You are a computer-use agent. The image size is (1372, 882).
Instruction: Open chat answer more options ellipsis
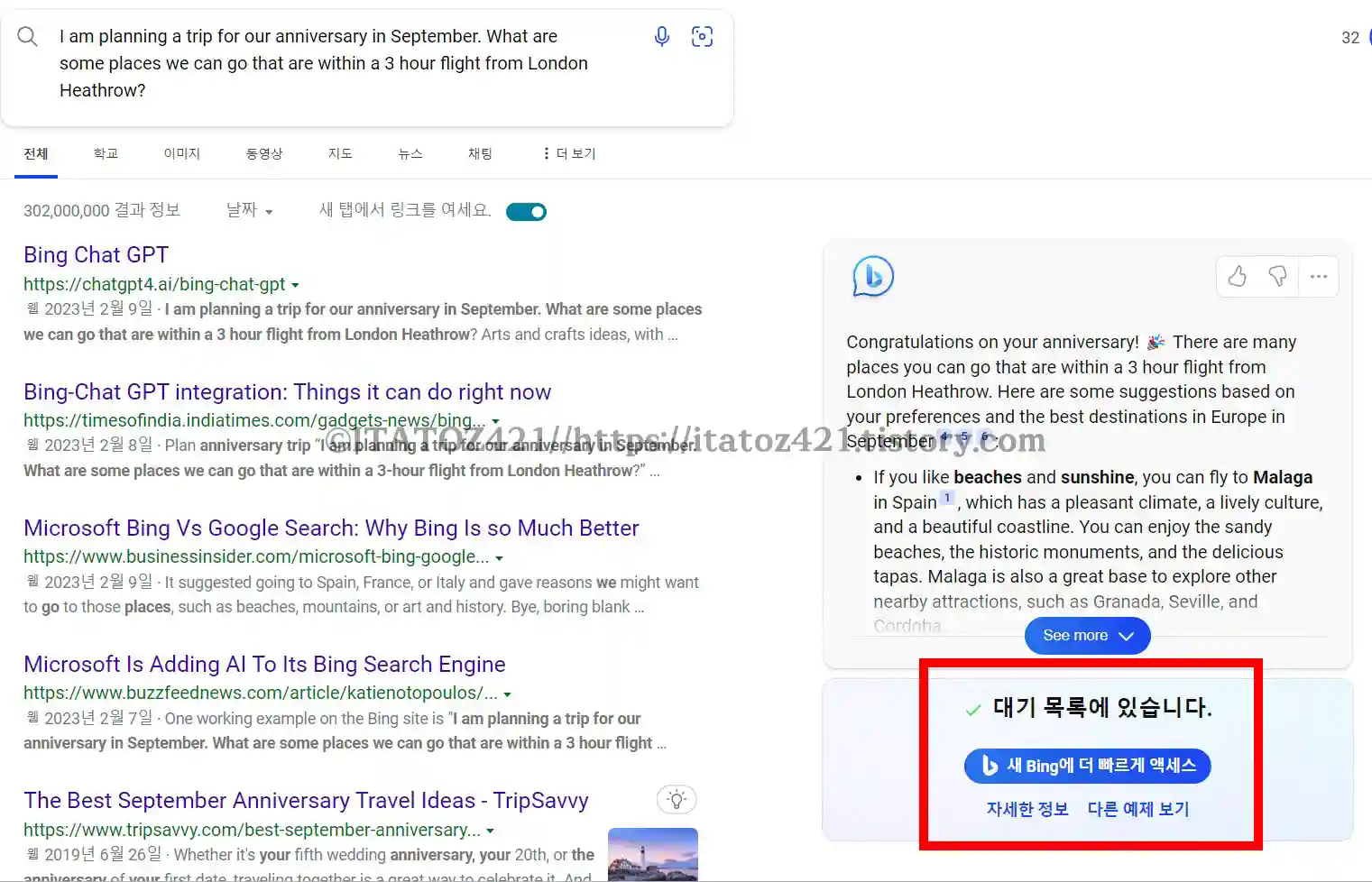pyautogui.click(x=1319, y=277)
